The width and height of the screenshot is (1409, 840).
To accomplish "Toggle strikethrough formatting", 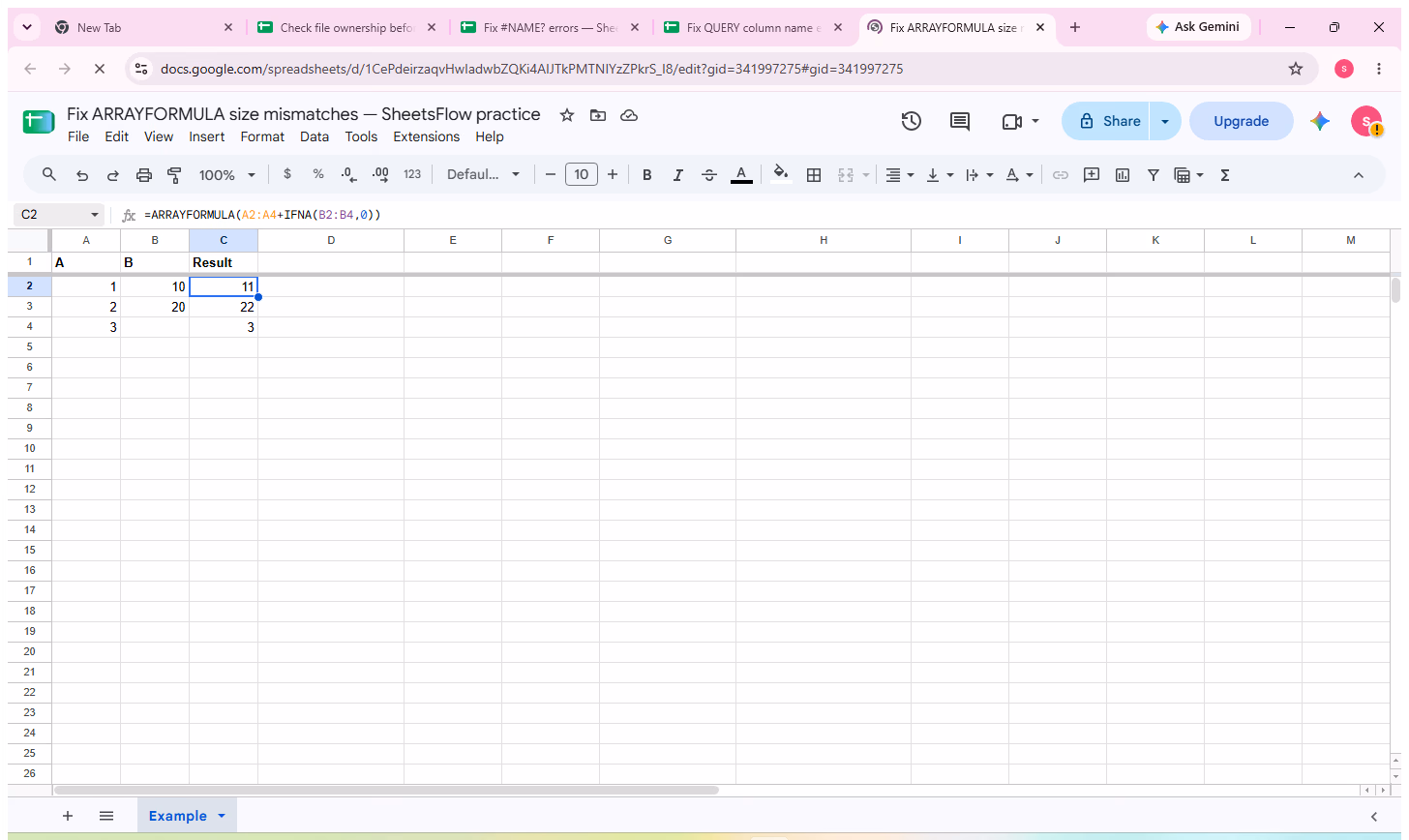I will pyautogui.click(x=709, y=175).
